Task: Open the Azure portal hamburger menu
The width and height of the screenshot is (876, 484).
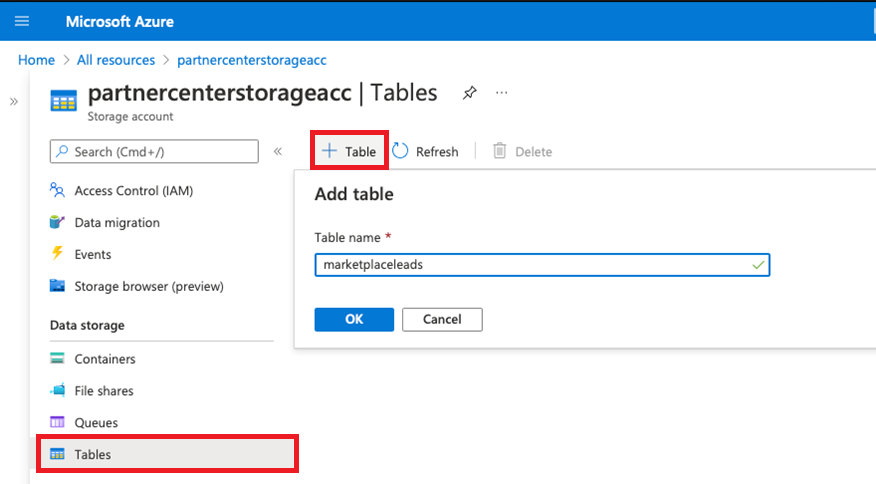Action: tap(22, 21)
